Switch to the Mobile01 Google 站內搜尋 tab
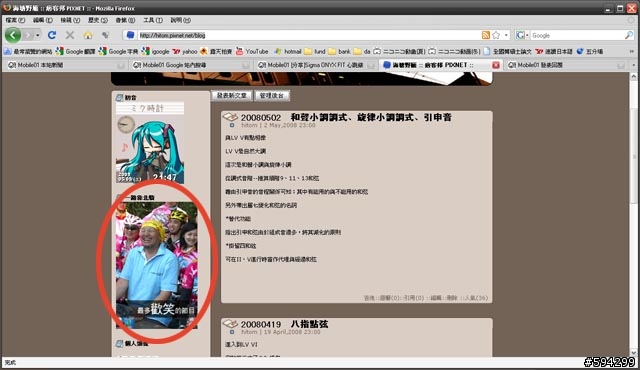 (190, 65)
